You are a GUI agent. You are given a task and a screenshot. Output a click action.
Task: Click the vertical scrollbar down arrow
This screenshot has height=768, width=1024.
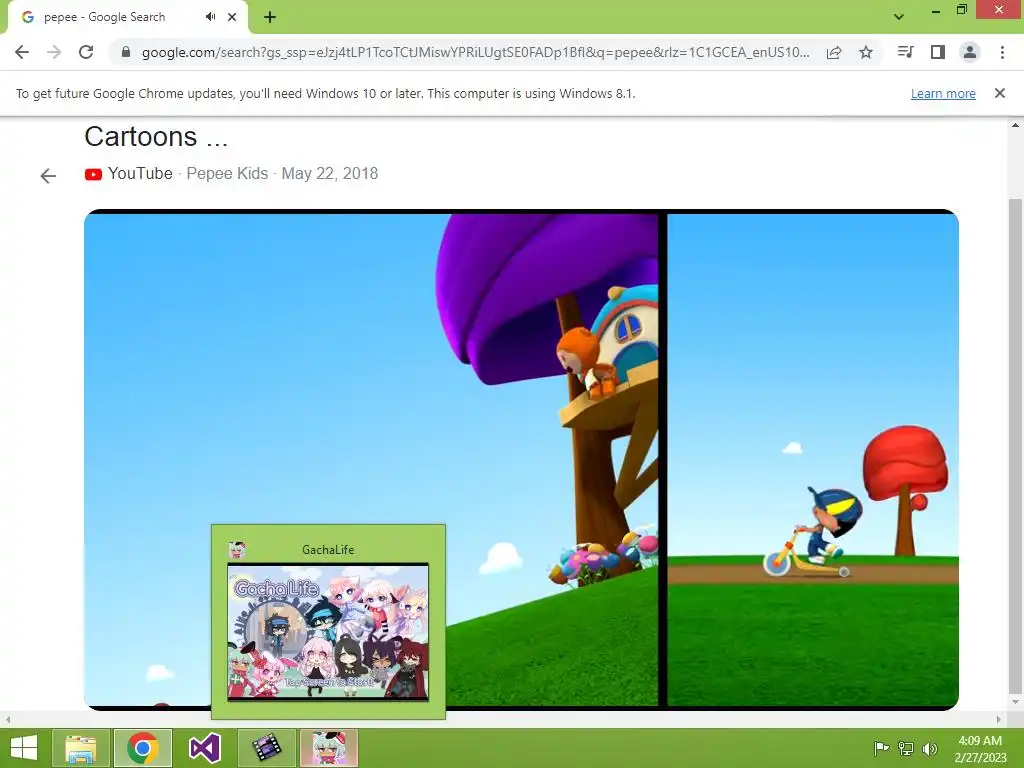coord(1015,703)
